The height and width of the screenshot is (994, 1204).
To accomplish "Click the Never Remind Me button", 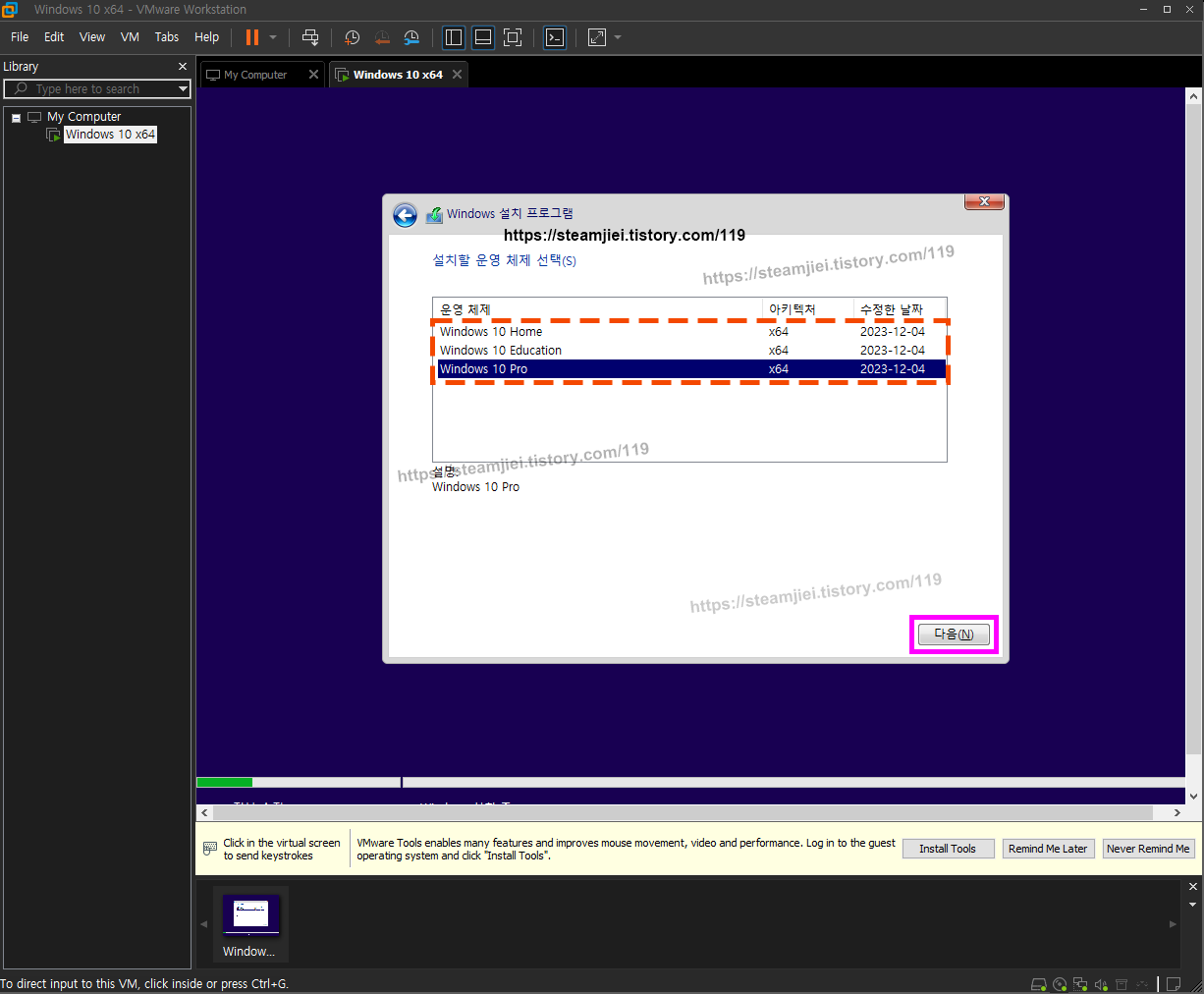I will click(1148, 848).
